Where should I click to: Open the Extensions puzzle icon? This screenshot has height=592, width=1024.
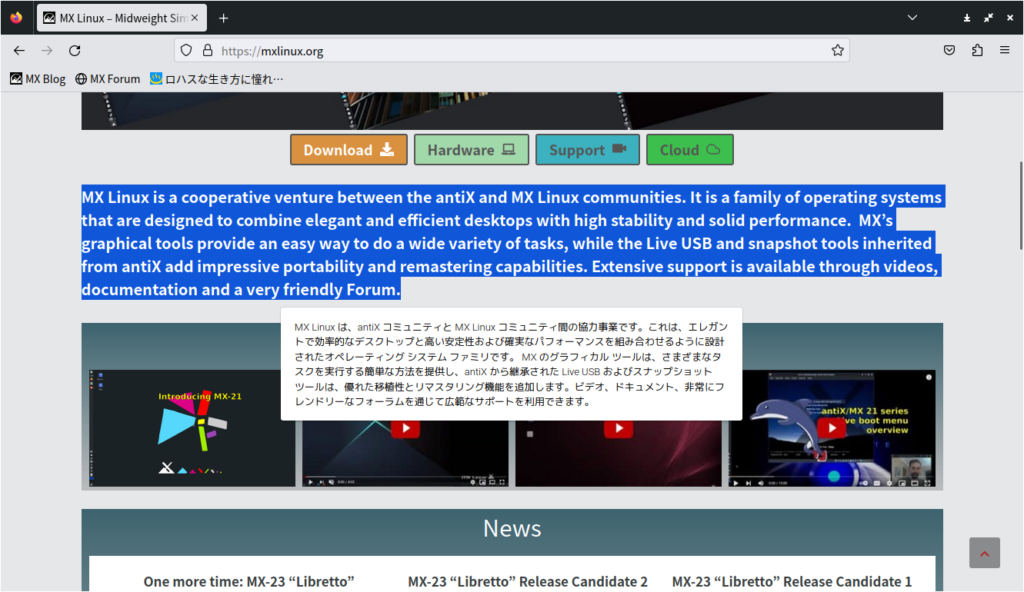pyautogui.click(x=977, y=50)
